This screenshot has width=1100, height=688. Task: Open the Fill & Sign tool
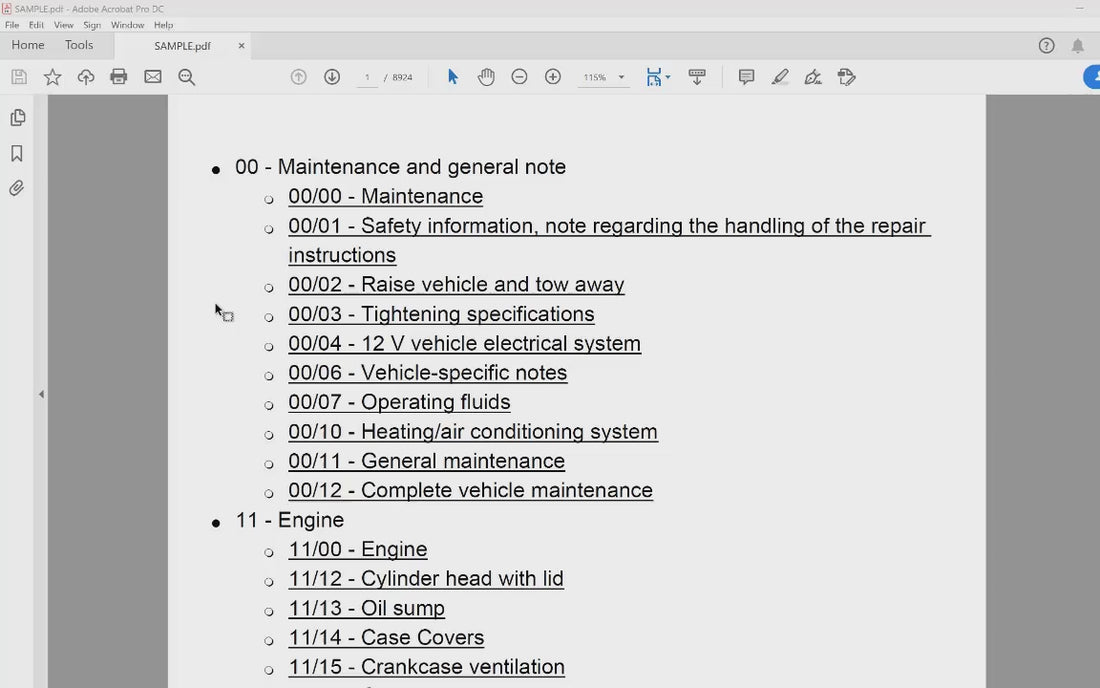point(846,76)
